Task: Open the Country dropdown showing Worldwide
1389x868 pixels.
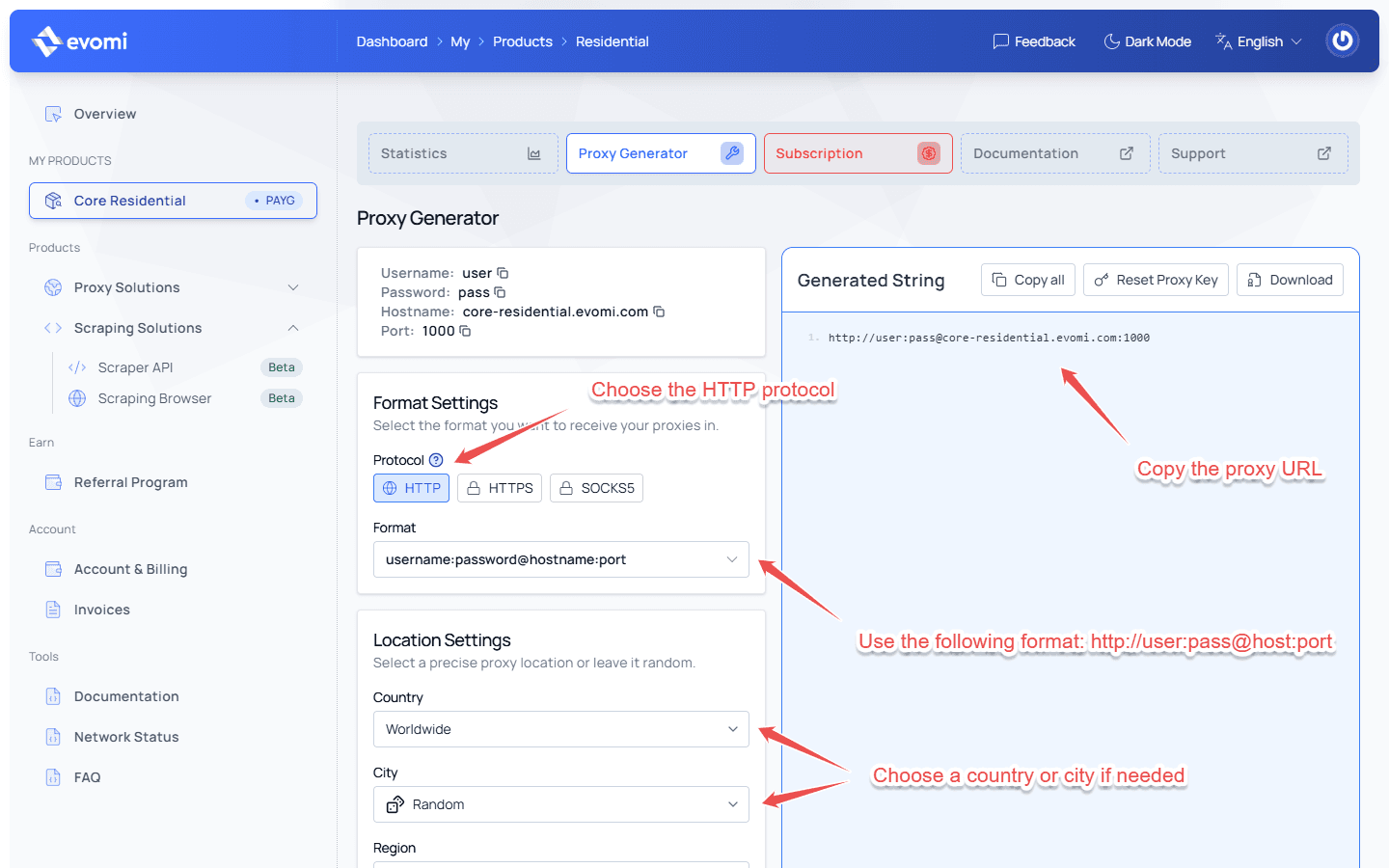Action: [560, 729]
